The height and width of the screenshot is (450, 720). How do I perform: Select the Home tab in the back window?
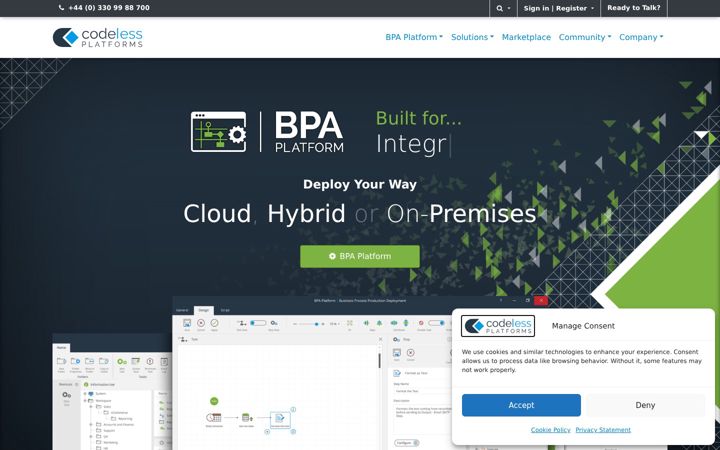coord(62,348)
